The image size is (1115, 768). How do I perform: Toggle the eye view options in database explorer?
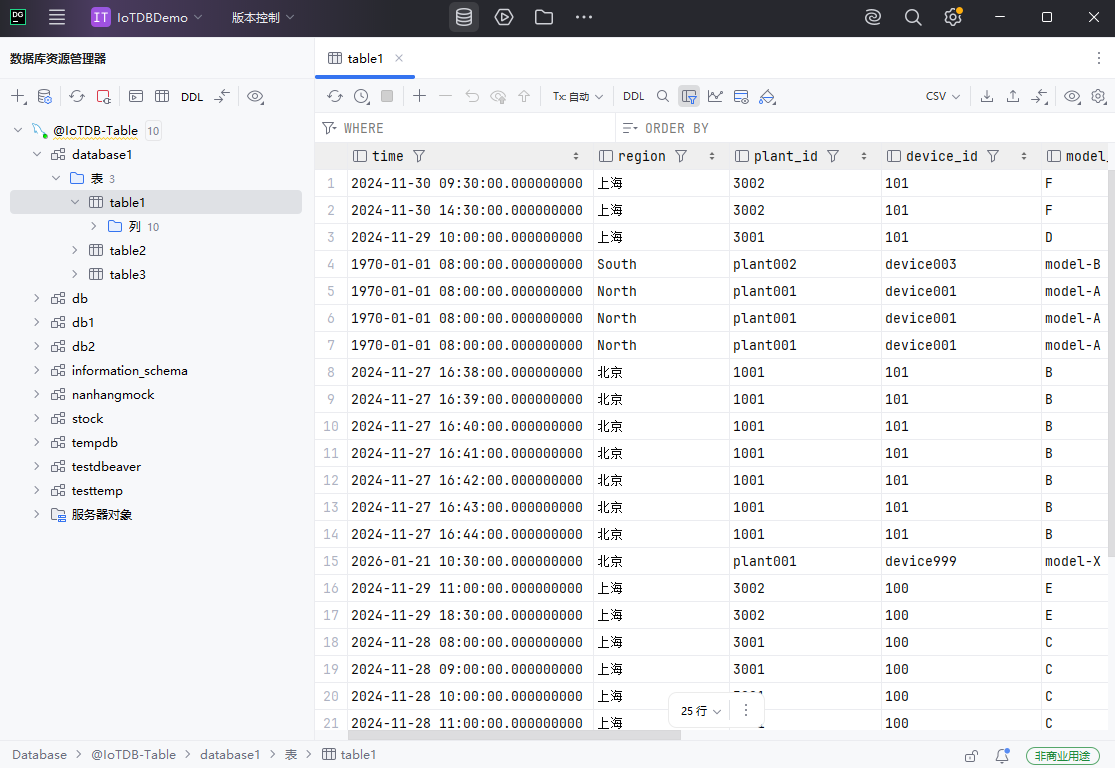[255, 97]
